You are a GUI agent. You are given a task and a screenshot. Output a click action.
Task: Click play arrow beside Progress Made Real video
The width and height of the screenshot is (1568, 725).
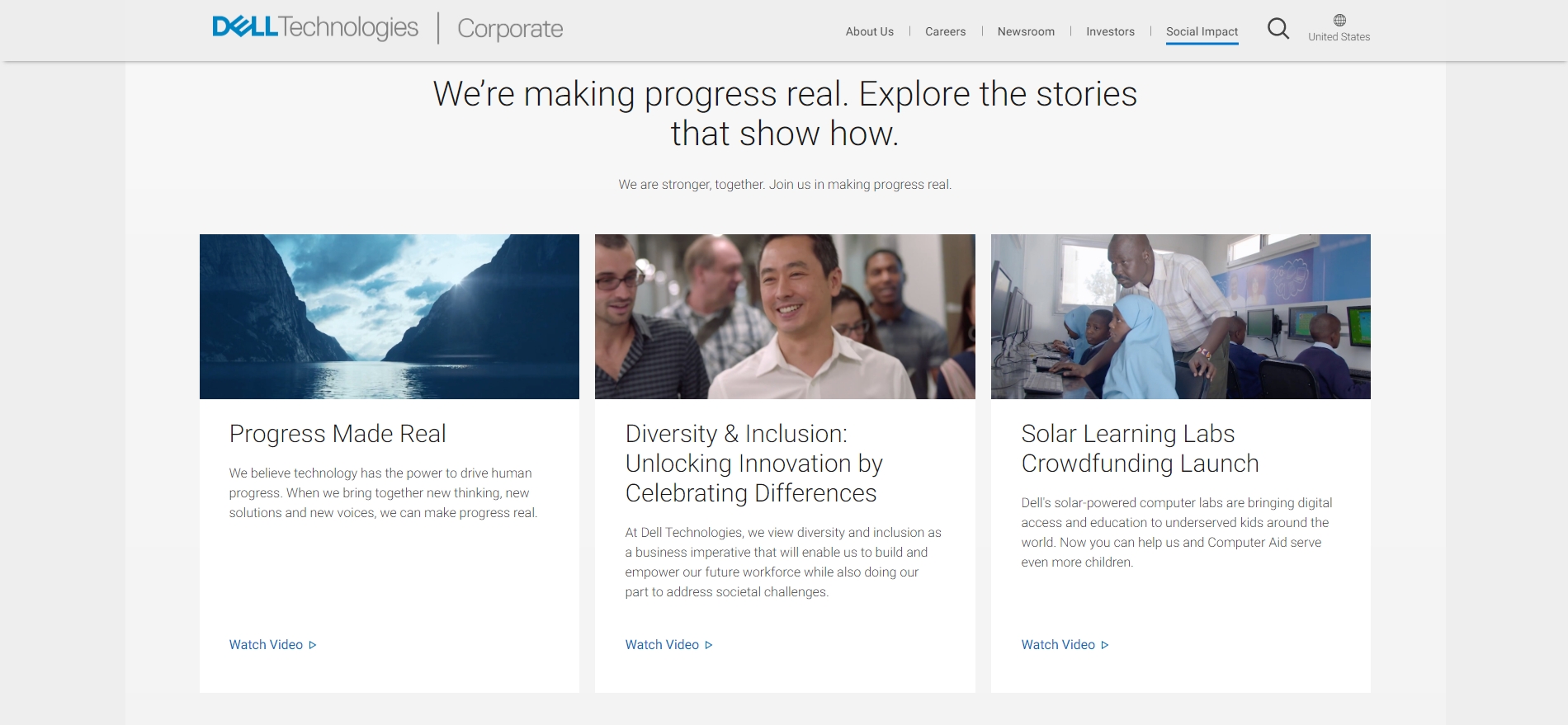[313, 645]
